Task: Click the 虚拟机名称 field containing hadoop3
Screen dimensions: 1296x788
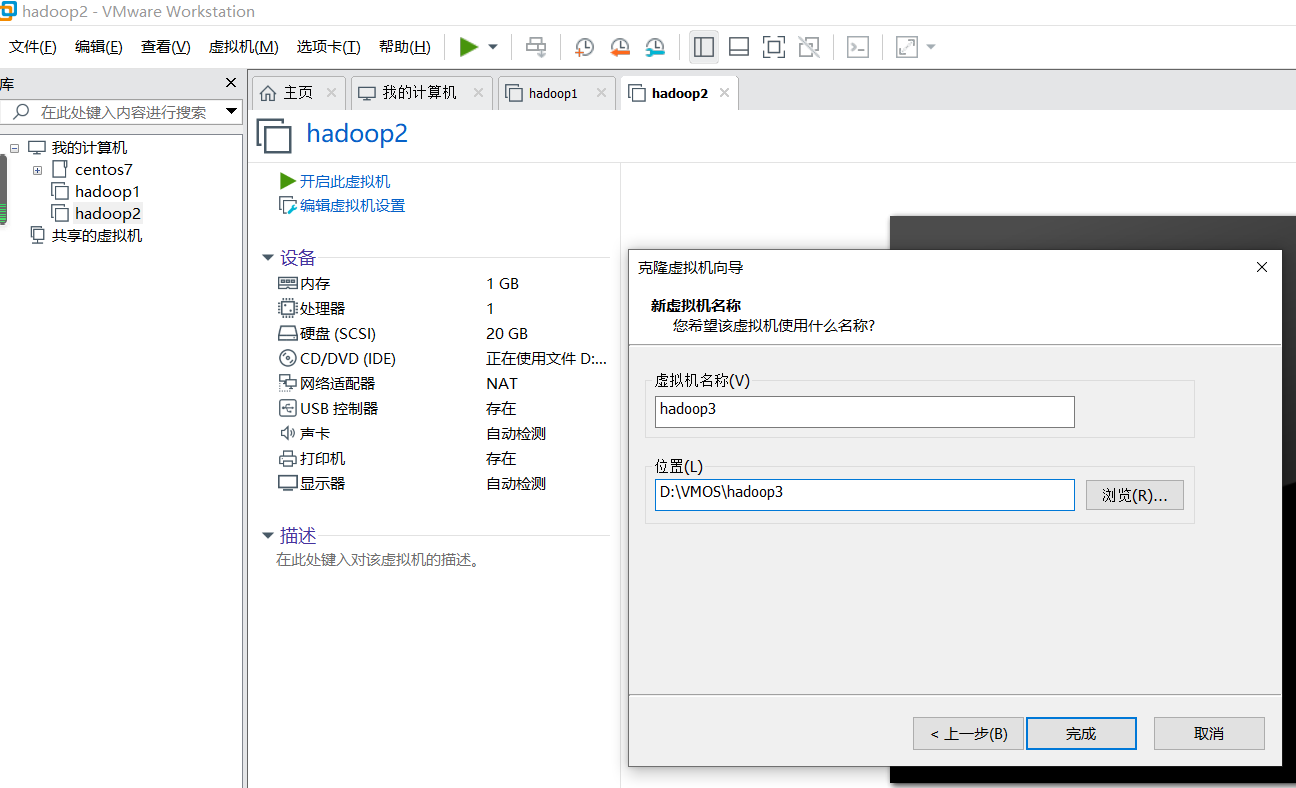Action: [864, 412]
